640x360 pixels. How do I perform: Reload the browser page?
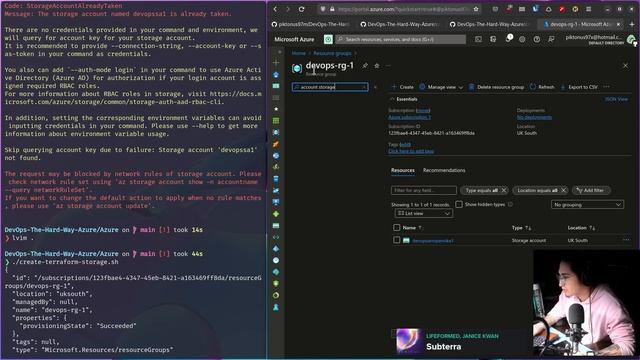tap(301, 9)
